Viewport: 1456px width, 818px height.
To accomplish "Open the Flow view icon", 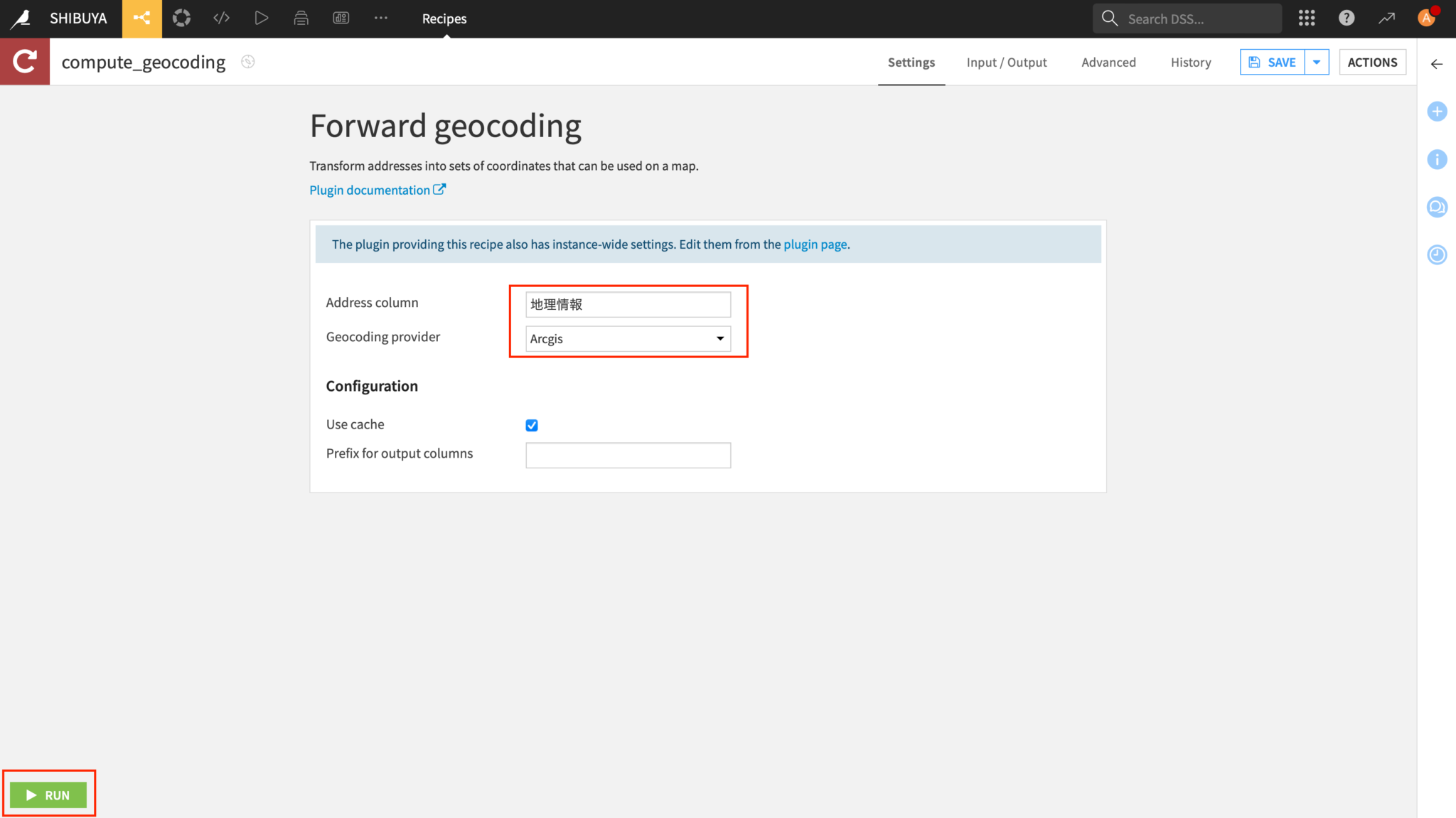I will (x=142, y=18).
